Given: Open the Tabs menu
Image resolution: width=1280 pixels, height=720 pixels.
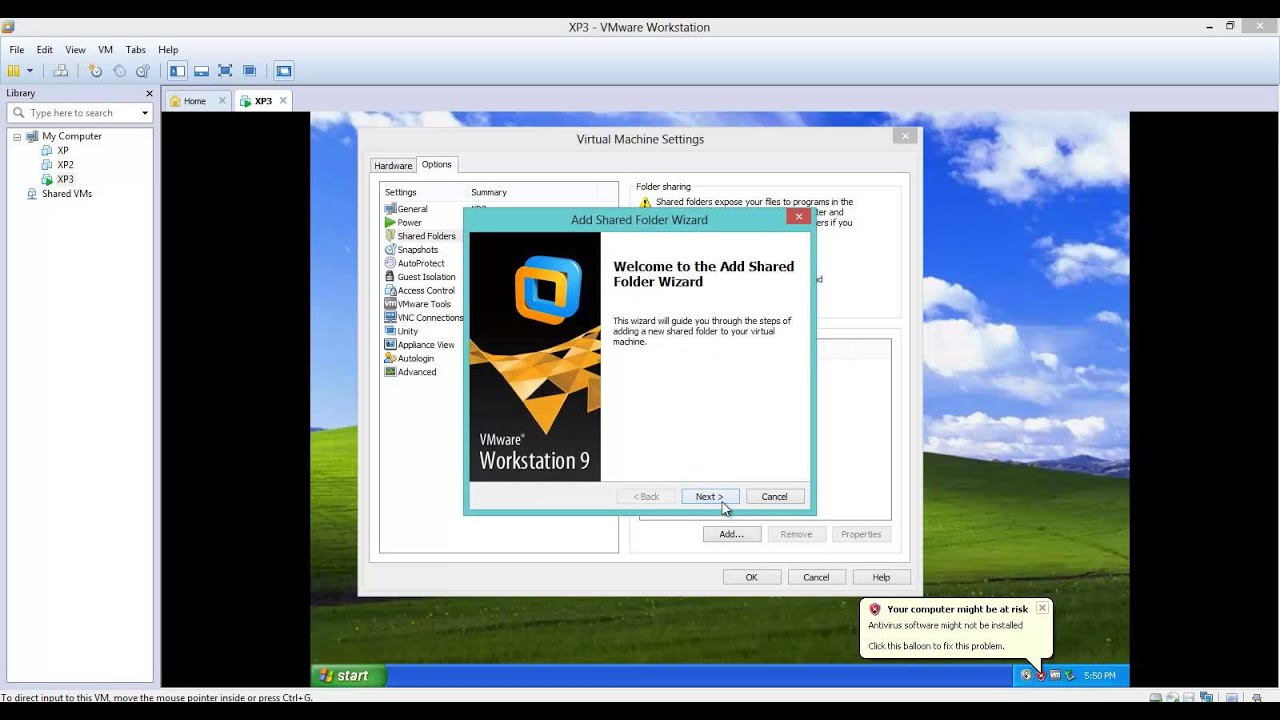Looking at the screenshot, I should 136,50.
